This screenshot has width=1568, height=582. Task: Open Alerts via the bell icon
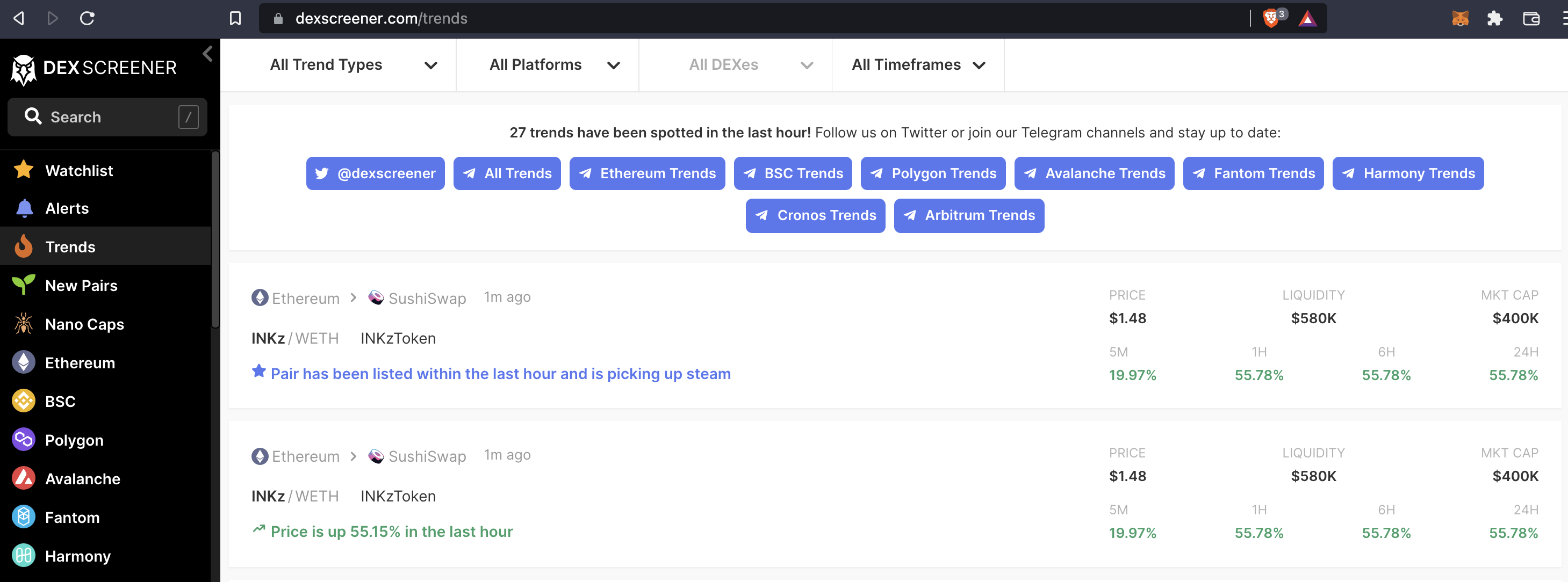23,208
